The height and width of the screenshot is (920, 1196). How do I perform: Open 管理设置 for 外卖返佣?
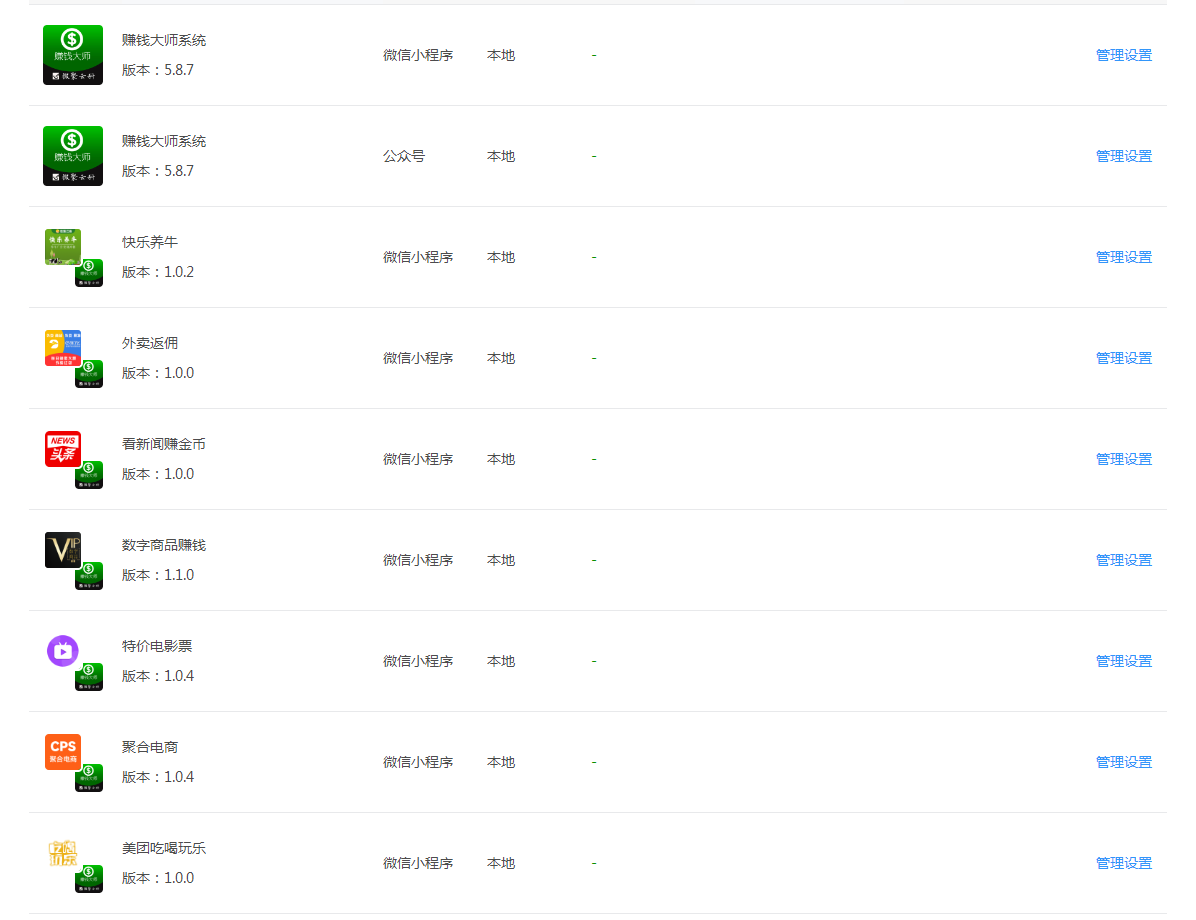click(1122, 357)
